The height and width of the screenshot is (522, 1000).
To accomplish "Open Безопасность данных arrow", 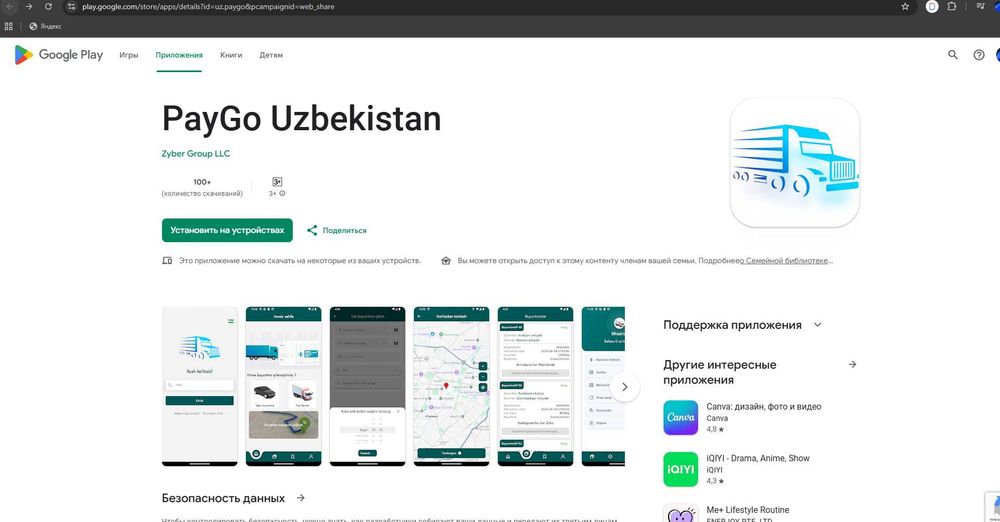I will [300, 498].
